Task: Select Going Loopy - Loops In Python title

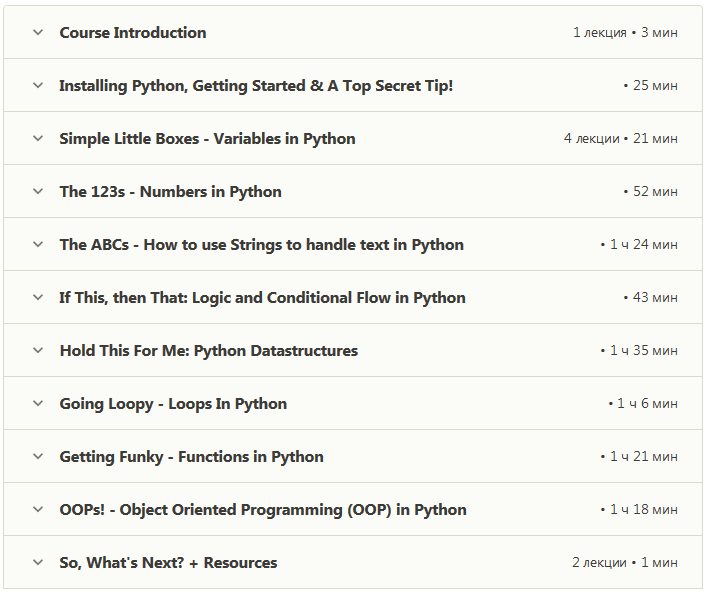Action: 173,404
